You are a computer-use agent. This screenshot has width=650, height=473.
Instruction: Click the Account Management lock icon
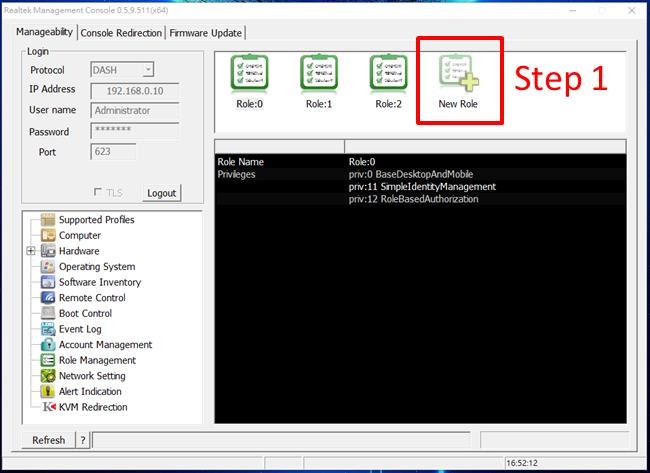point(48,344)
